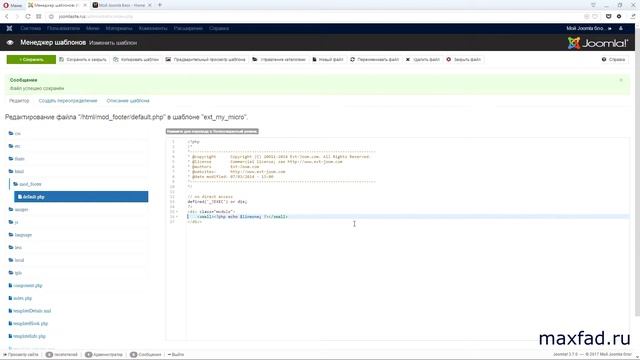Screen dimensions: 640x360
Task: Click Новый файл button
Action: coord(328,60)
